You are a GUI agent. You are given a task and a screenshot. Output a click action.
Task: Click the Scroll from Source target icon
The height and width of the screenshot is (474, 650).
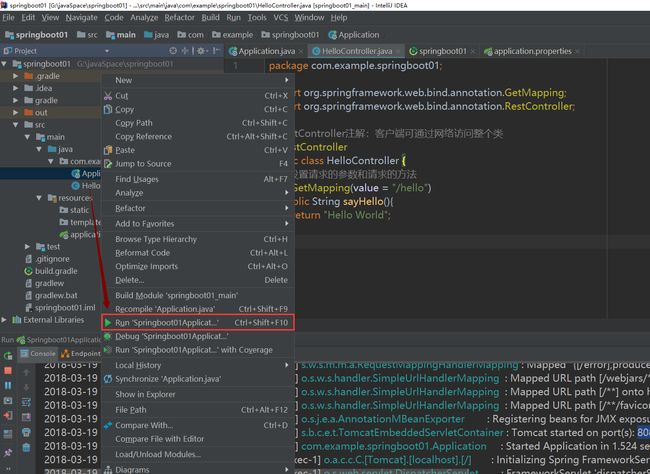click(x=173, y=51)
